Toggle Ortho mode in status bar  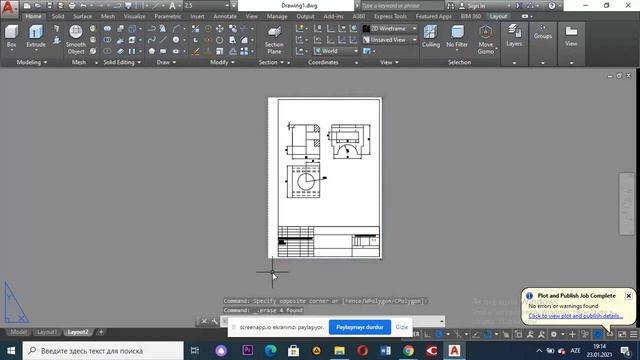coord(427,334)
